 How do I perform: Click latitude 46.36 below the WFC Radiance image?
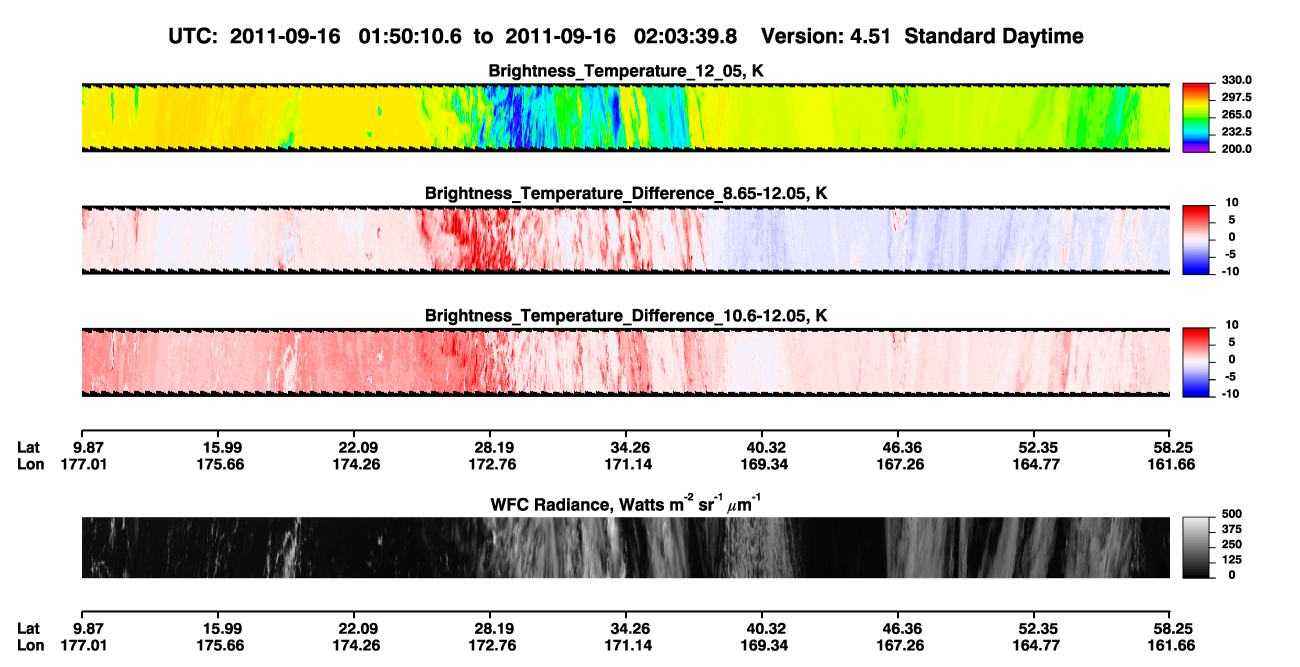pyautogui.click(x=899, y=629)
